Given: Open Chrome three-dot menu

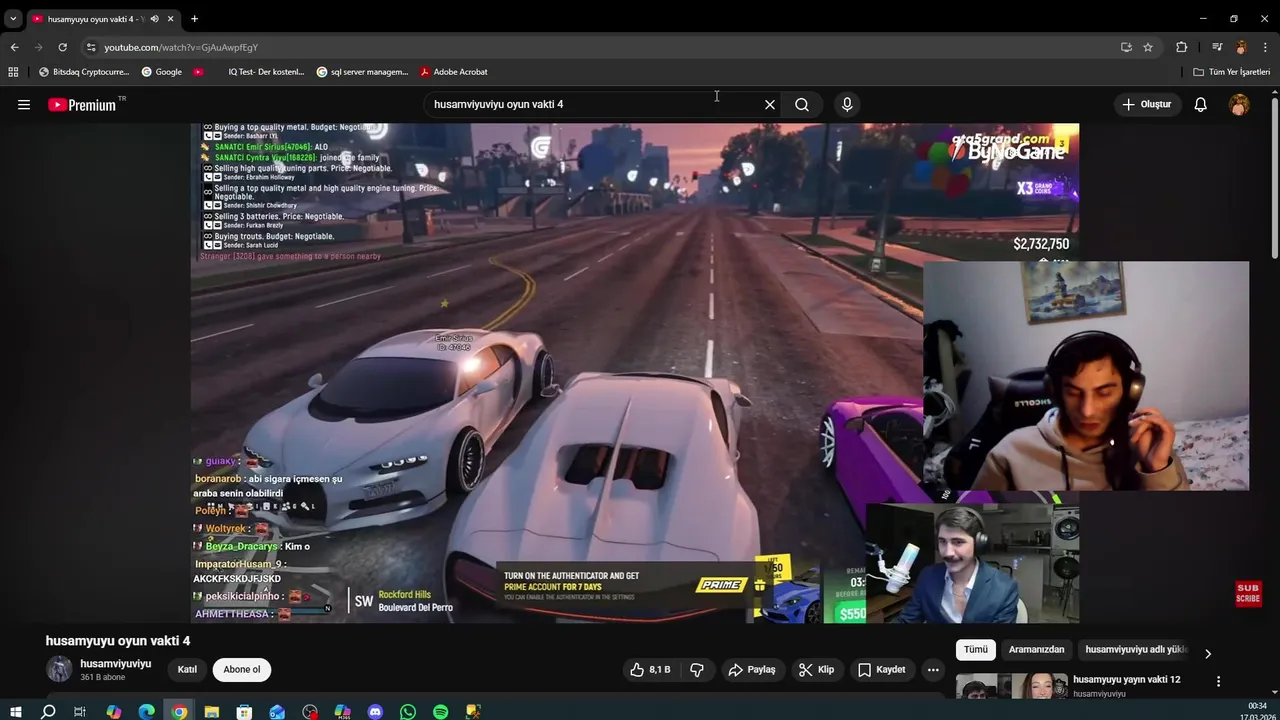Looking at the screenshot, I should (x=1263, y=47).
